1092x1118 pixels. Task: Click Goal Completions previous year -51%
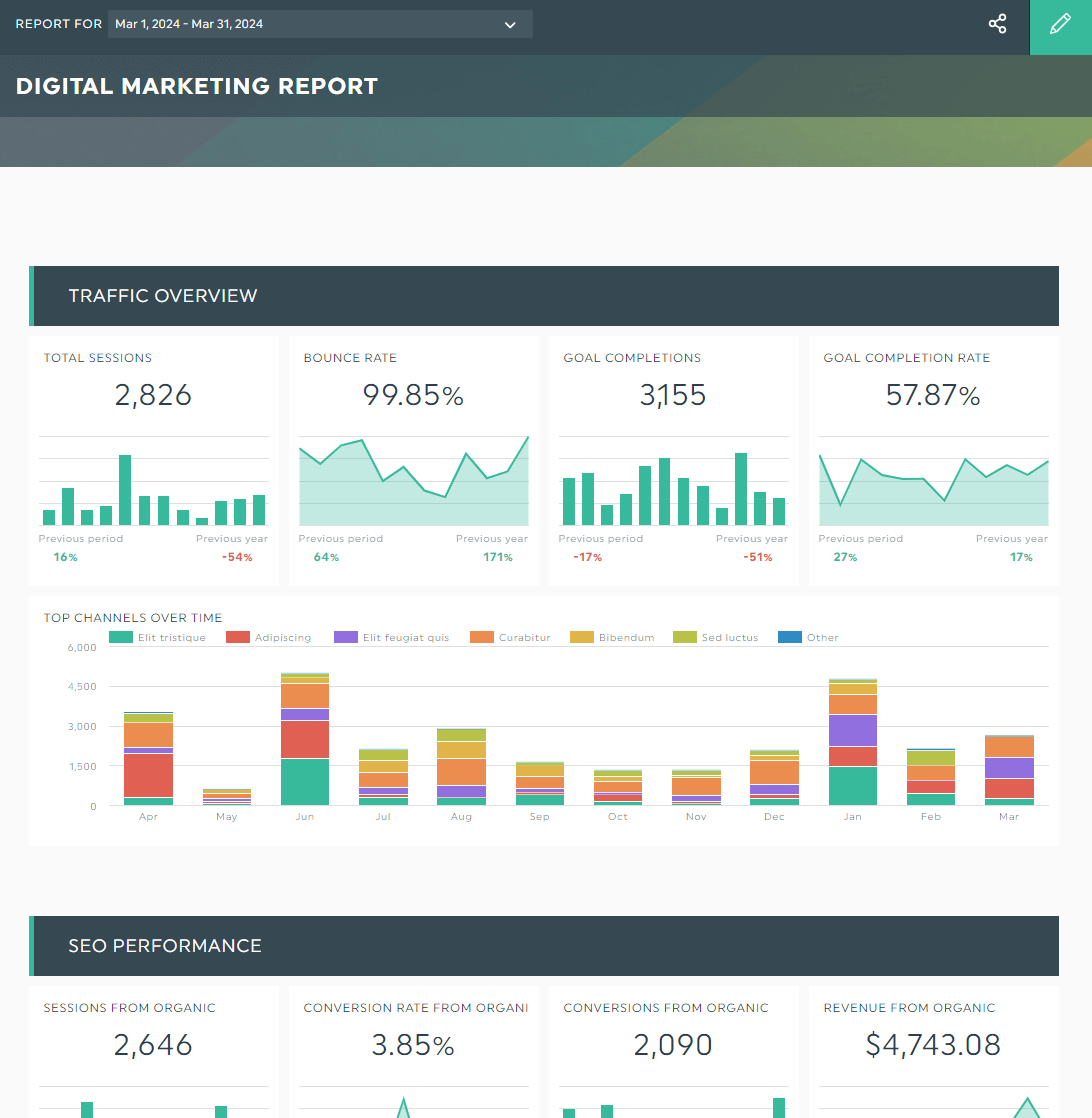pos(758,557)
